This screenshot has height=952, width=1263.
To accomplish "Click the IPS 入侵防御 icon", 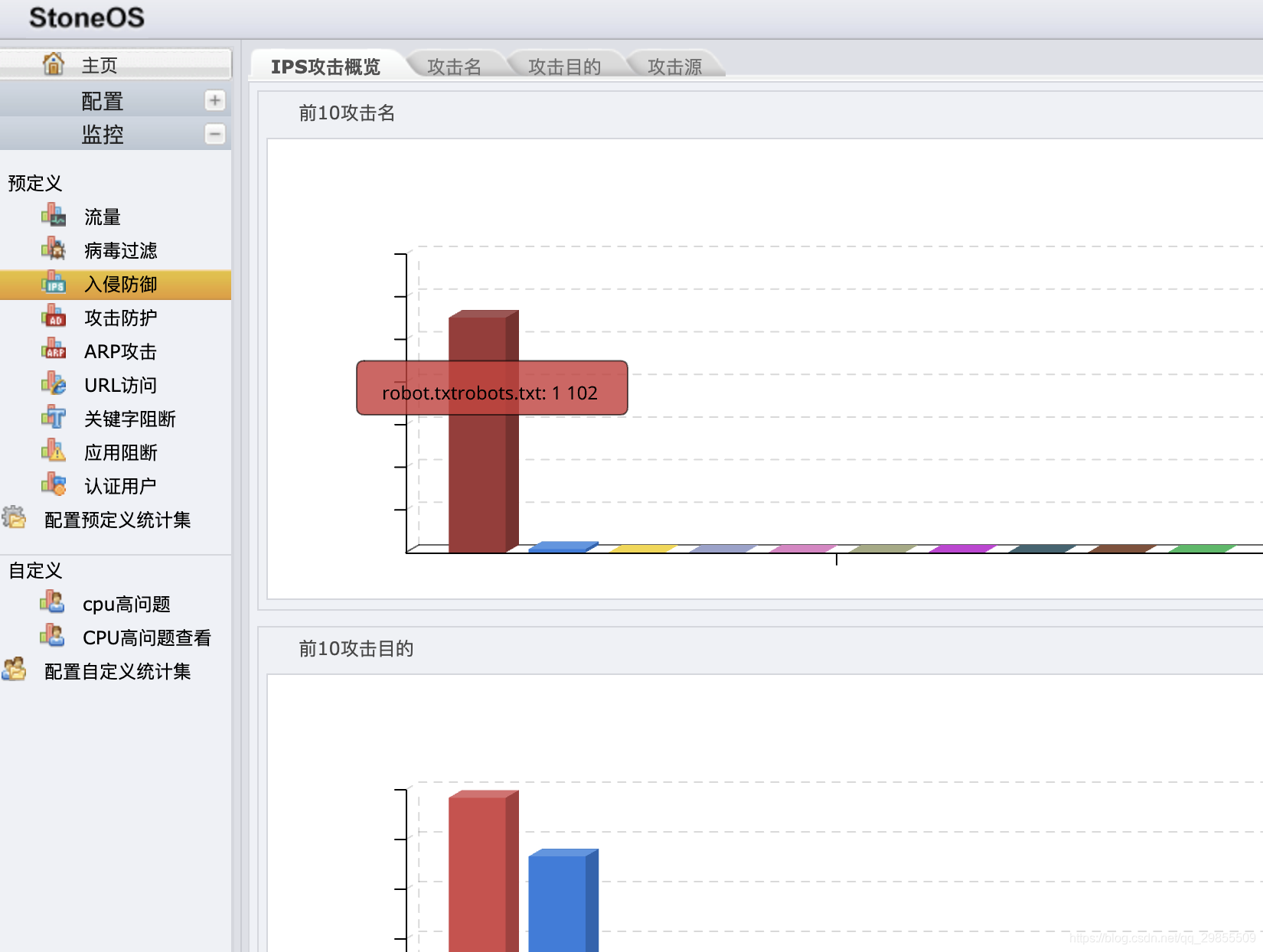I will coord(53,282).
